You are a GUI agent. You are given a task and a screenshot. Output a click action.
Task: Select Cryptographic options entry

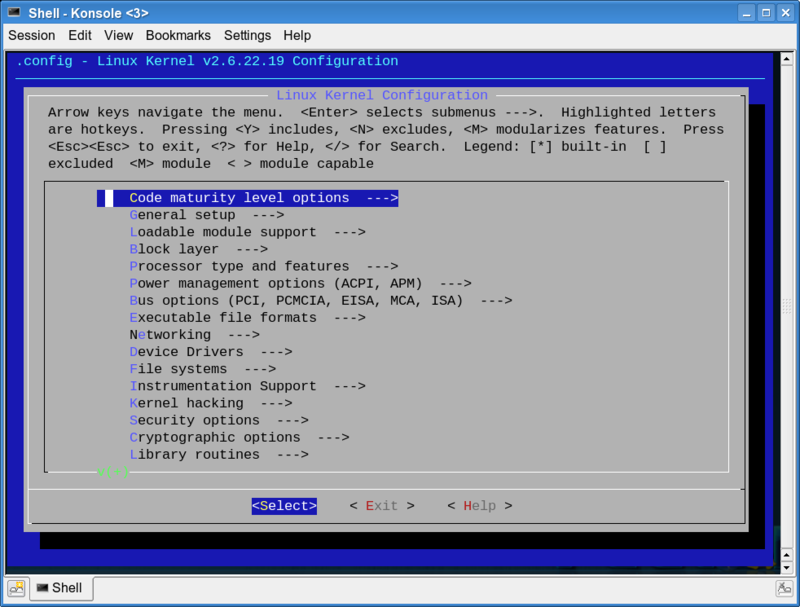[239, 437]
